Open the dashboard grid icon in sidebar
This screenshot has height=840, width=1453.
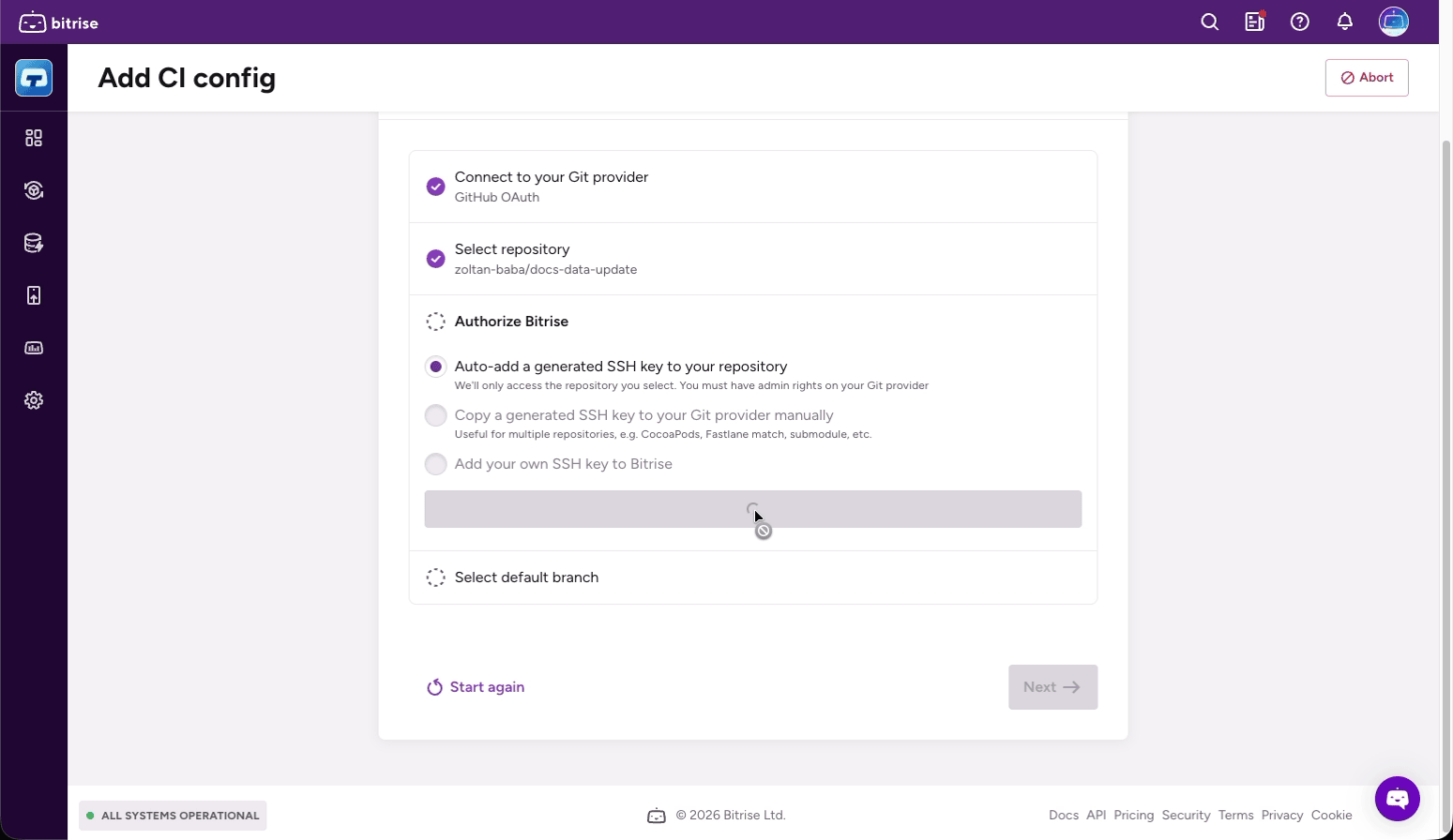click(34, 138)
